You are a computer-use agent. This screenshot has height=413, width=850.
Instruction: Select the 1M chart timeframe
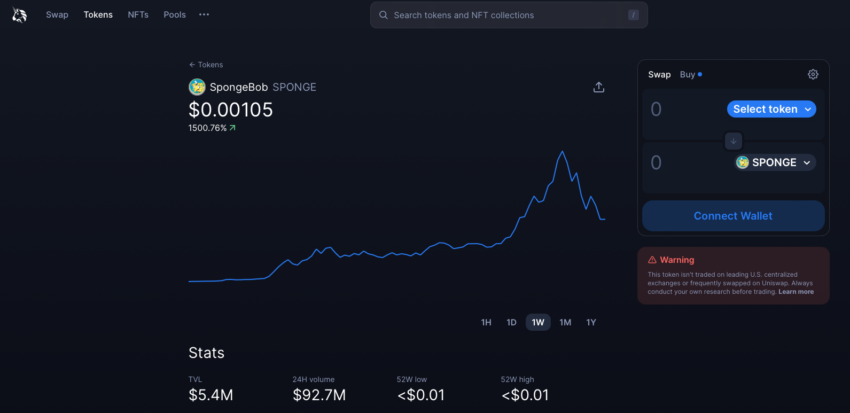coord(565,322)
